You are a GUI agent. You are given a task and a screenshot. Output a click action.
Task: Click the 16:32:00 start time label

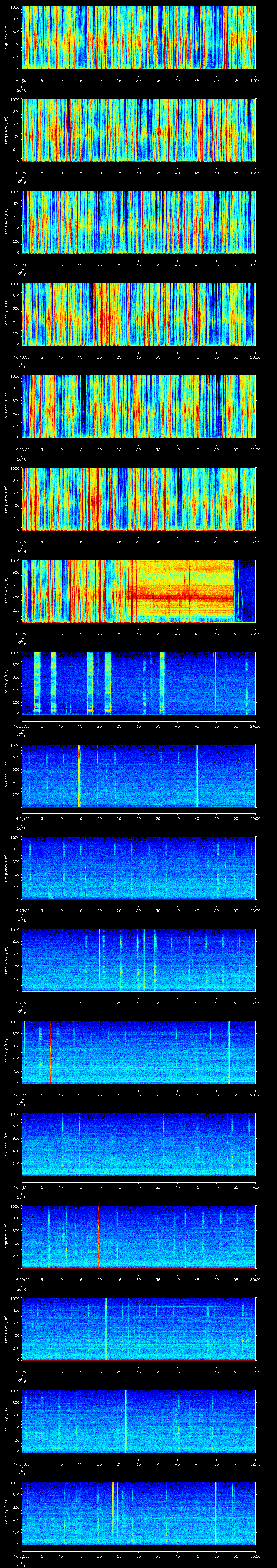[x=21, y=1556]
